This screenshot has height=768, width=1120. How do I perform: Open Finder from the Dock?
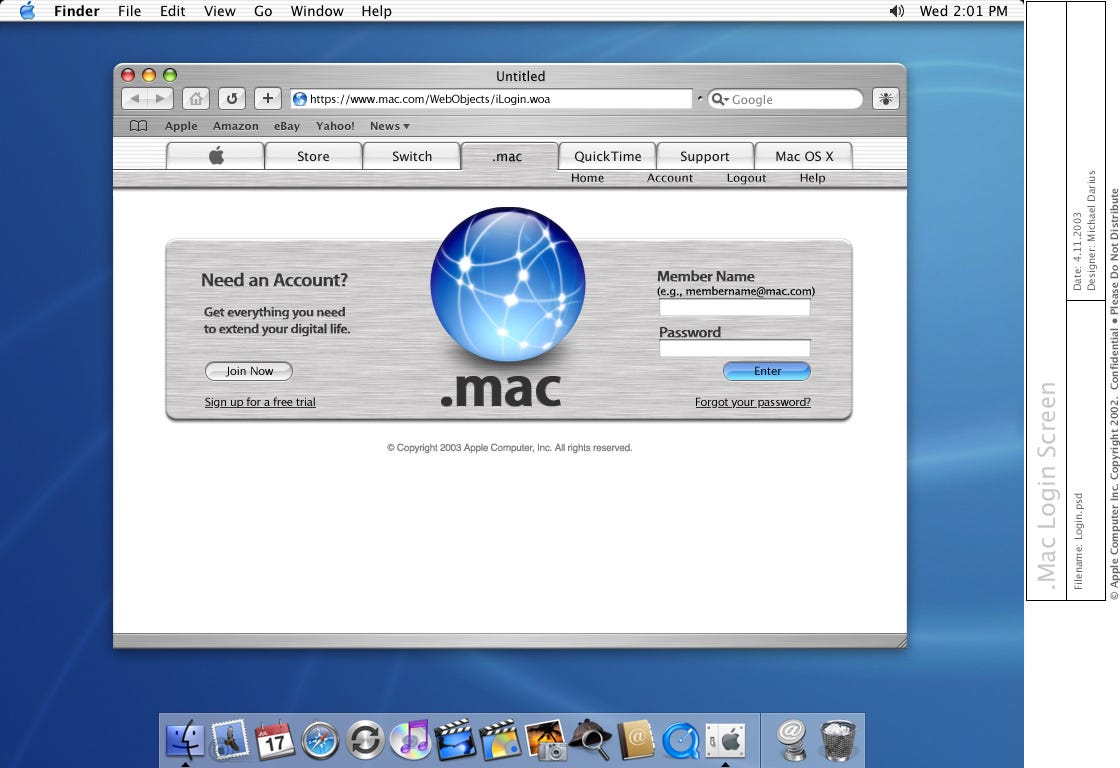click(185, 739)
